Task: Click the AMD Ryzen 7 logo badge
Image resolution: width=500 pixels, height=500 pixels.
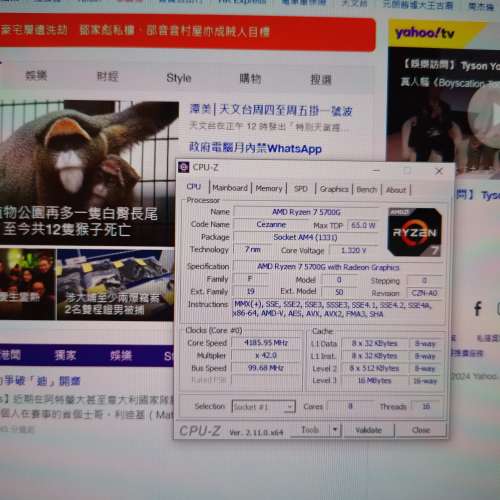Action: 415,232
